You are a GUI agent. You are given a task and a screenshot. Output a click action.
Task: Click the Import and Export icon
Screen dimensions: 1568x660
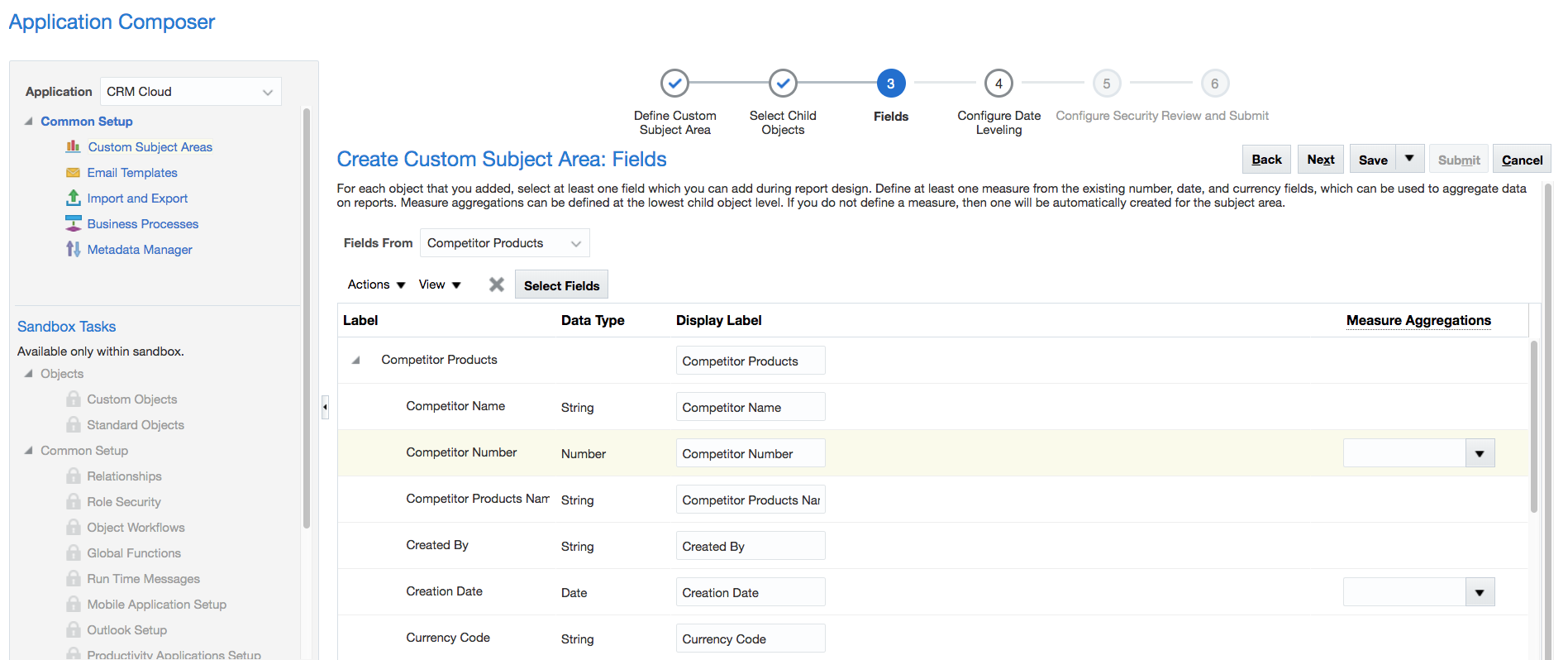[73, 198]
